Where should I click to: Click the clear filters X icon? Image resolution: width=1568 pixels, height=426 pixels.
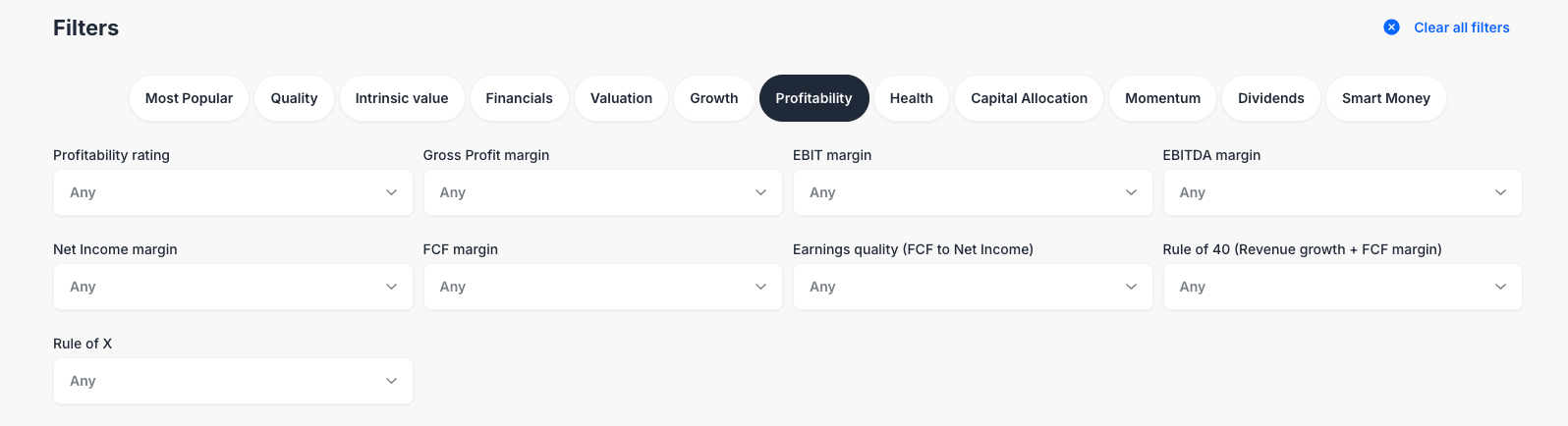[x=1391, y=27]
